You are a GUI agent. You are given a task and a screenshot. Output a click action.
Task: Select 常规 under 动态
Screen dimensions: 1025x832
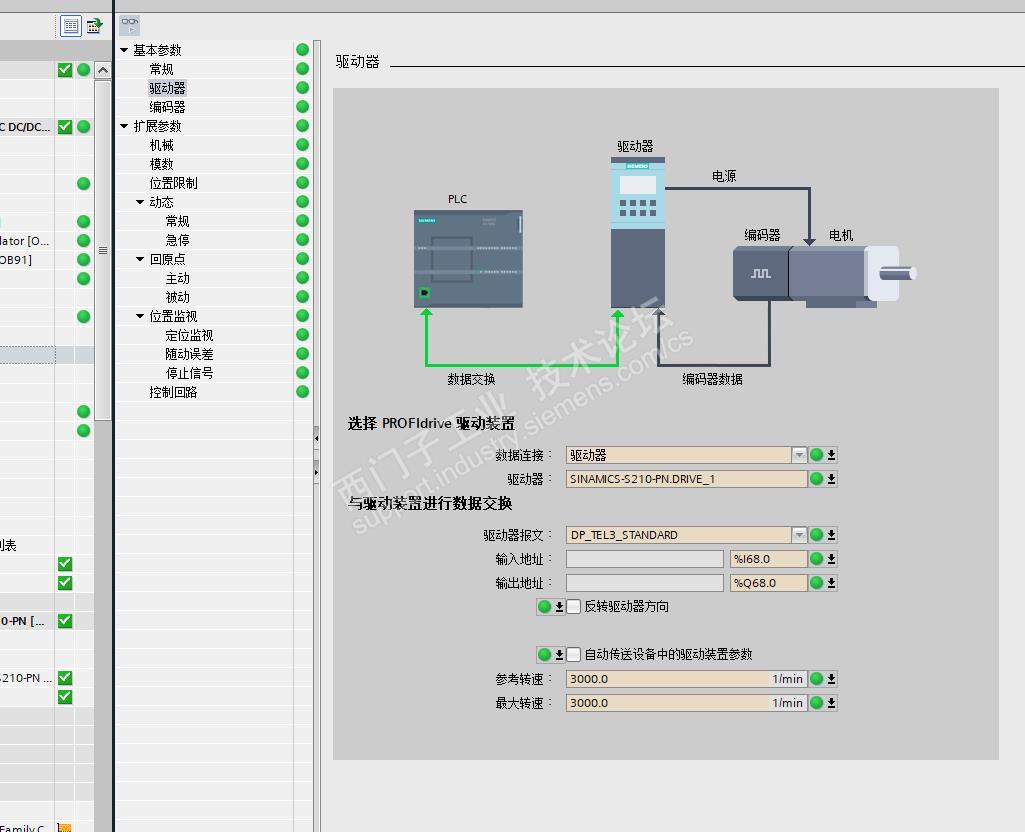coord(177,221)
